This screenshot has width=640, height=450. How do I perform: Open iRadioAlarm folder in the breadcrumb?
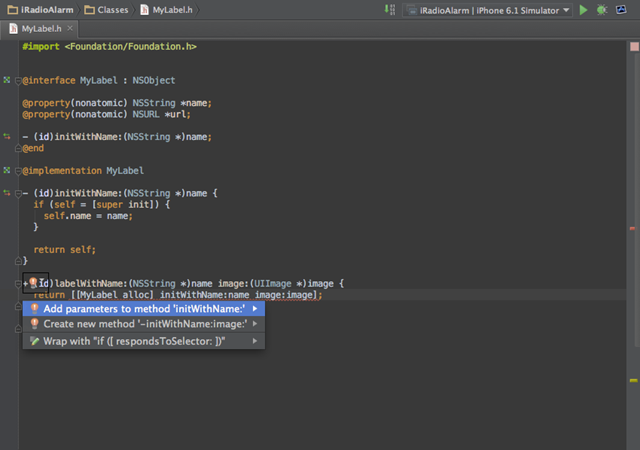[40, 10]
